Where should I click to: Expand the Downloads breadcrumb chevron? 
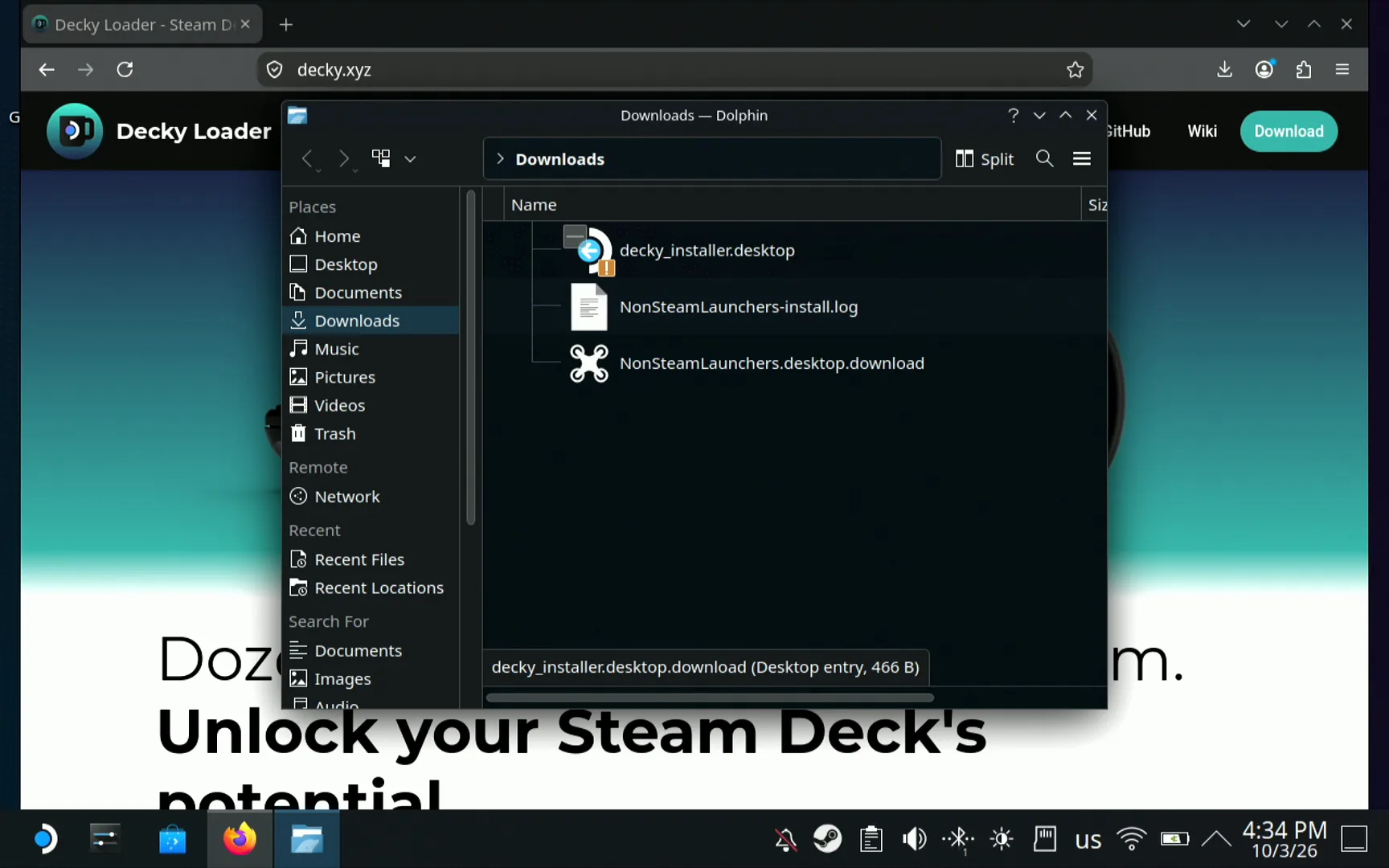[500, 158]
